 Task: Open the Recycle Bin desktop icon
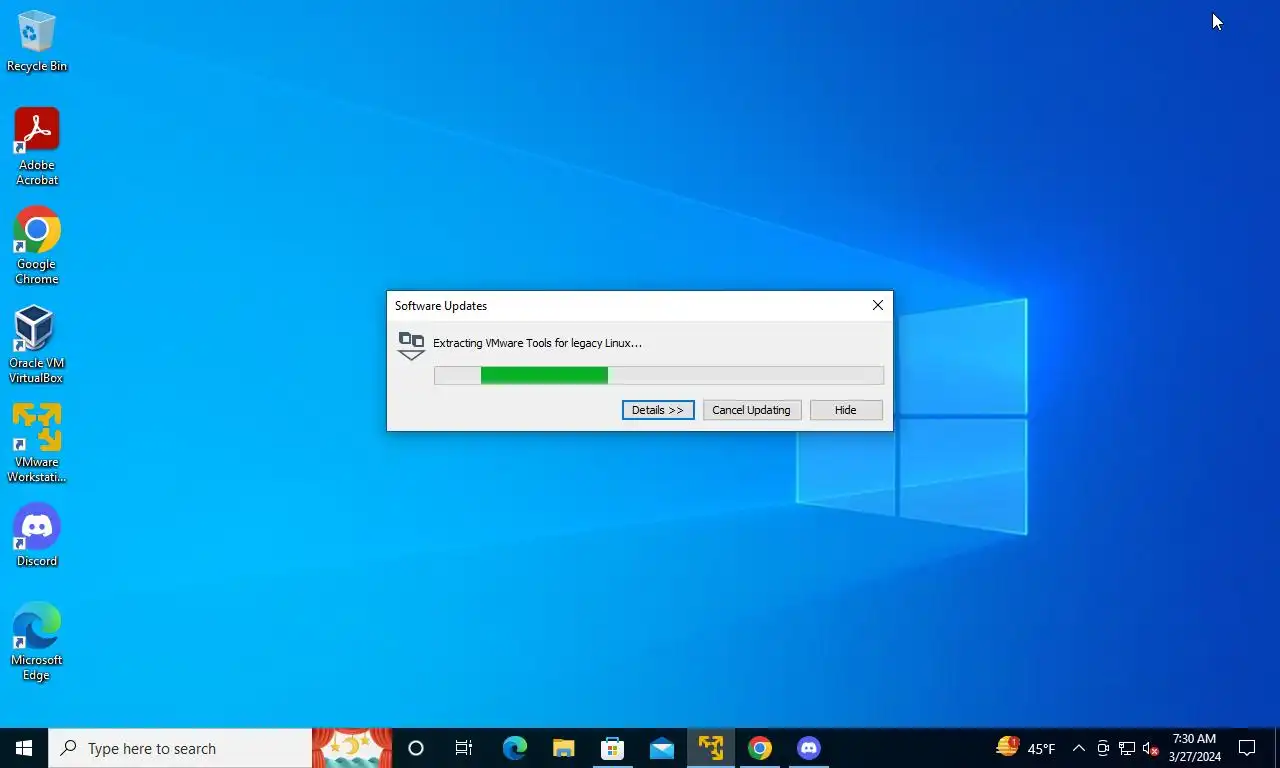point(37,42)
